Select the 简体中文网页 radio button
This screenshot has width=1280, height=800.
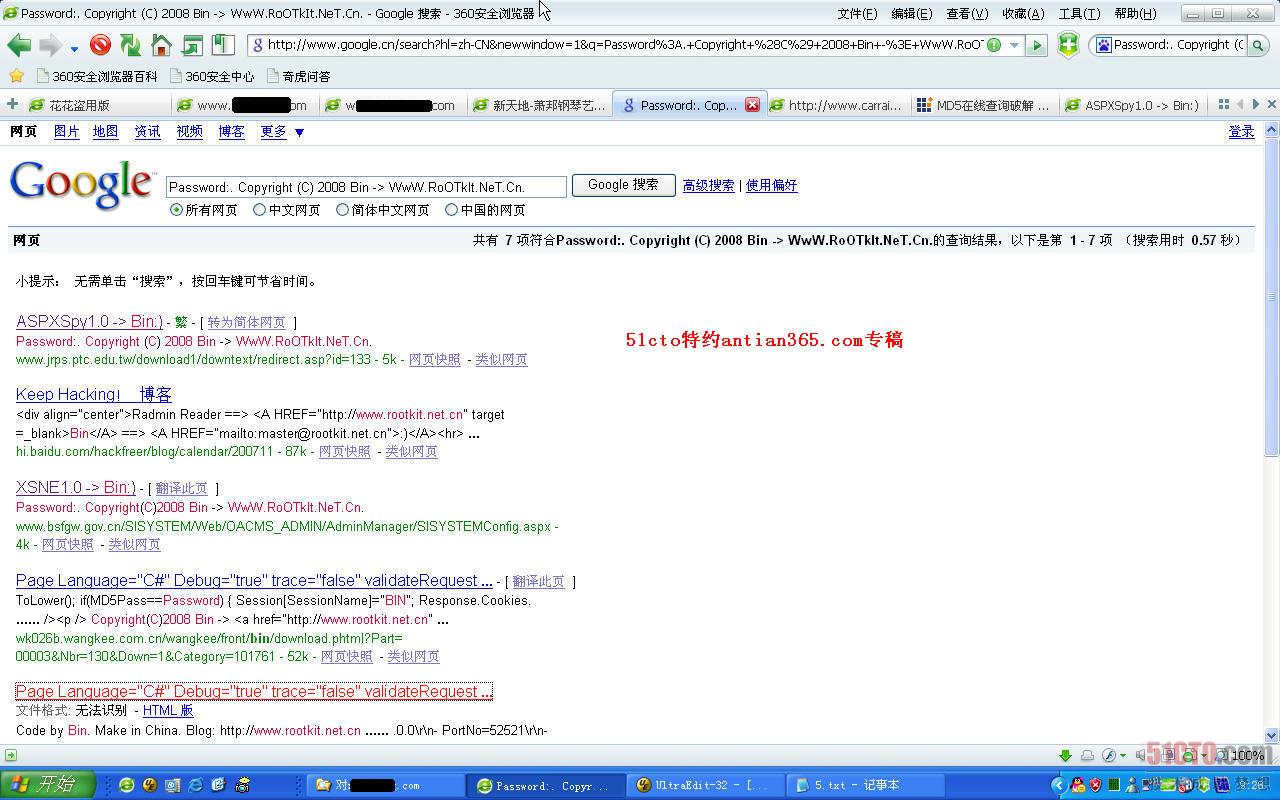click(x=342, y=210)
